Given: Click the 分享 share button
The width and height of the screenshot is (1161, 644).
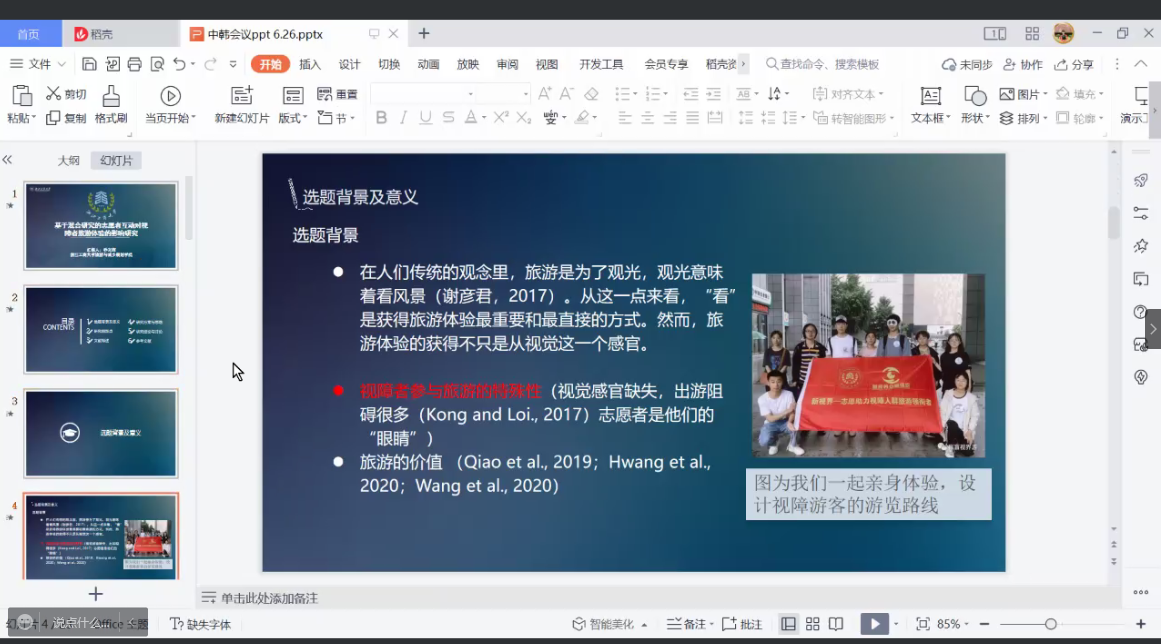Looking at the screenshot, I should point(1074,64).
